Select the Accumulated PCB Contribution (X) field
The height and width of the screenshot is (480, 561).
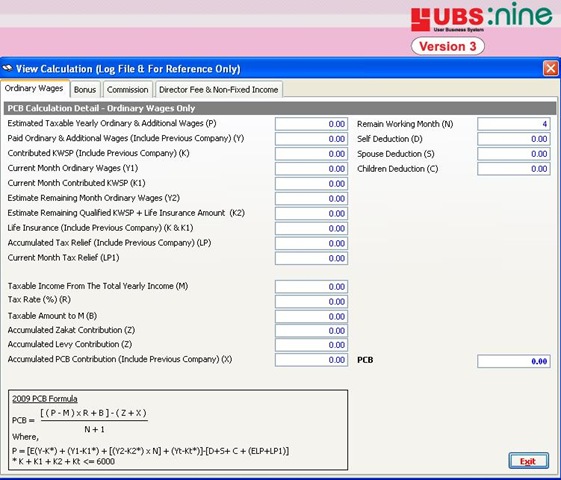tap(311, 360)
